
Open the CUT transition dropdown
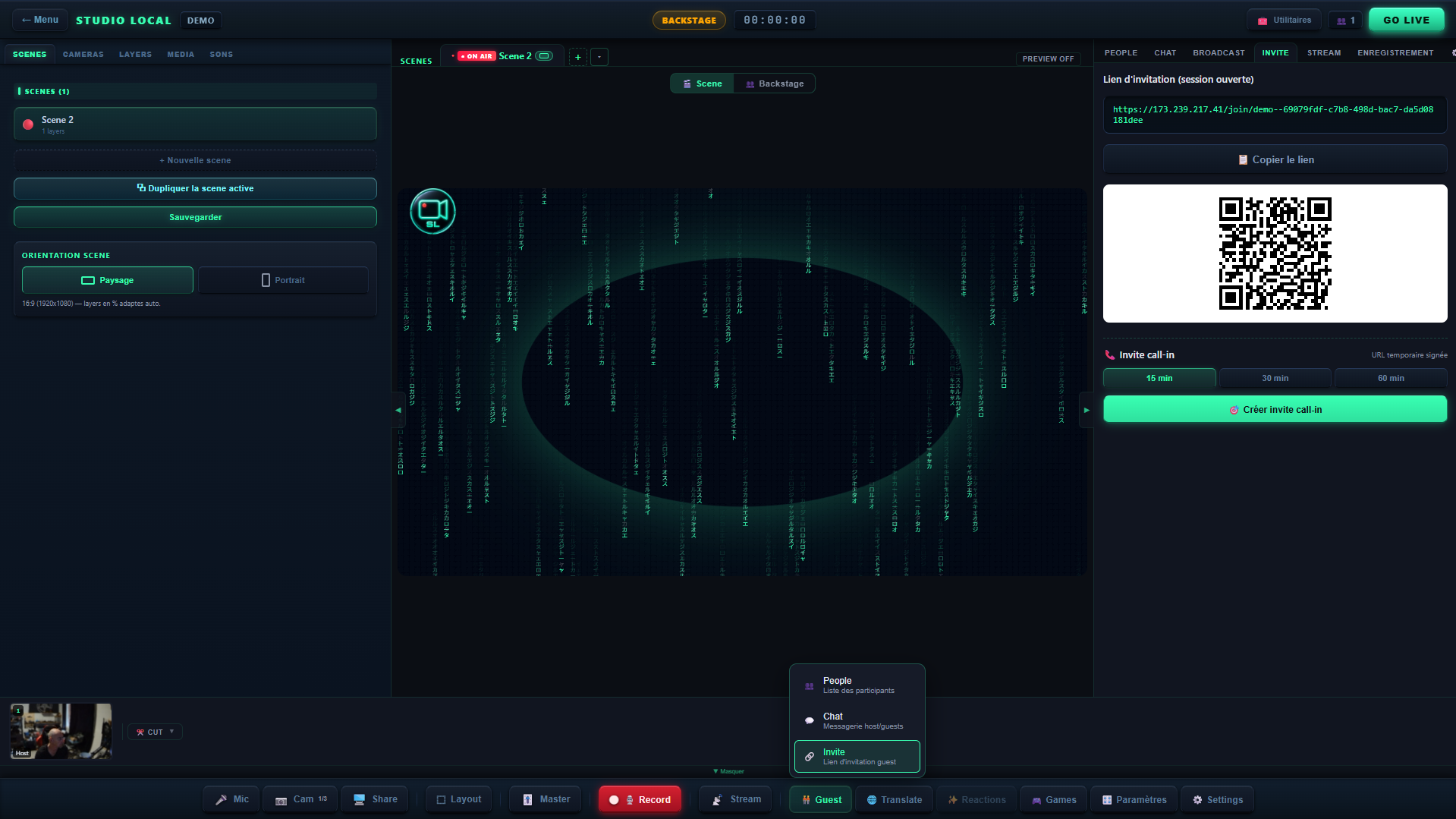pyautogui.click(x=155, y=732)
